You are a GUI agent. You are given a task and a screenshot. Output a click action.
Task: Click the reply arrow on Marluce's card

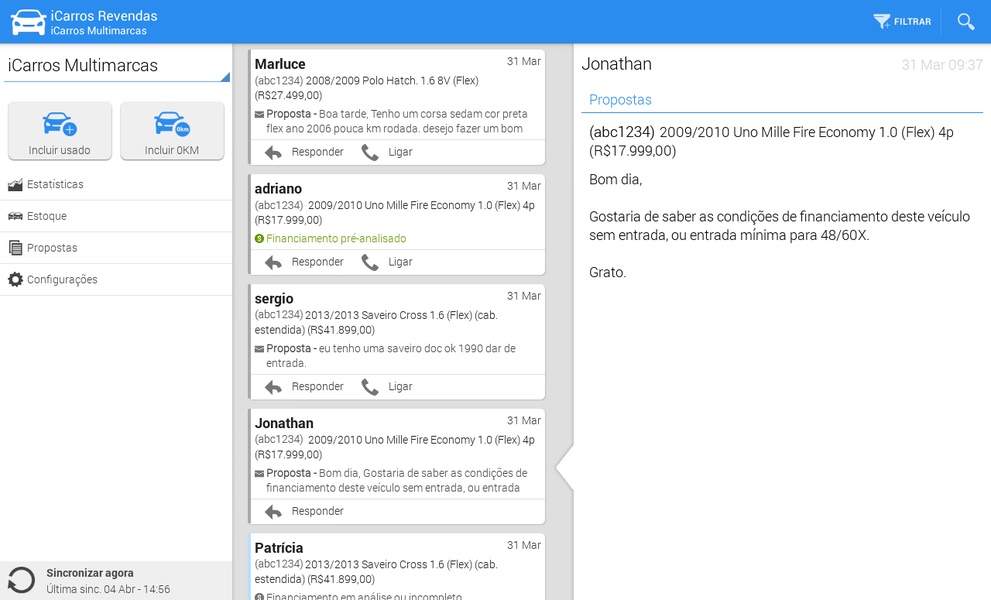[x=273, y=152]
